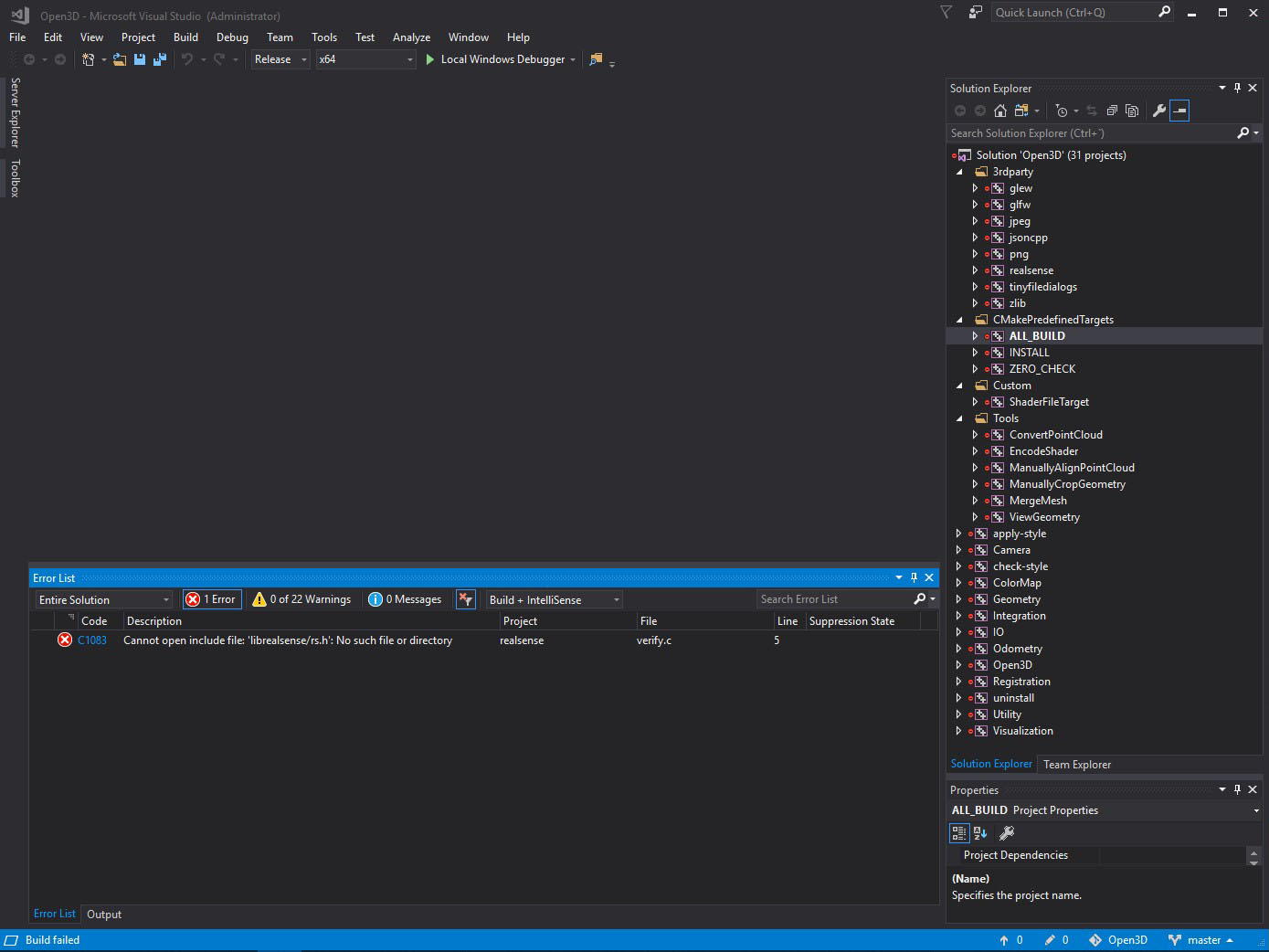Click the Property Pages wrench icon in Properties
Viewport: 1269px width, 952px height.
coord(1007,833)
